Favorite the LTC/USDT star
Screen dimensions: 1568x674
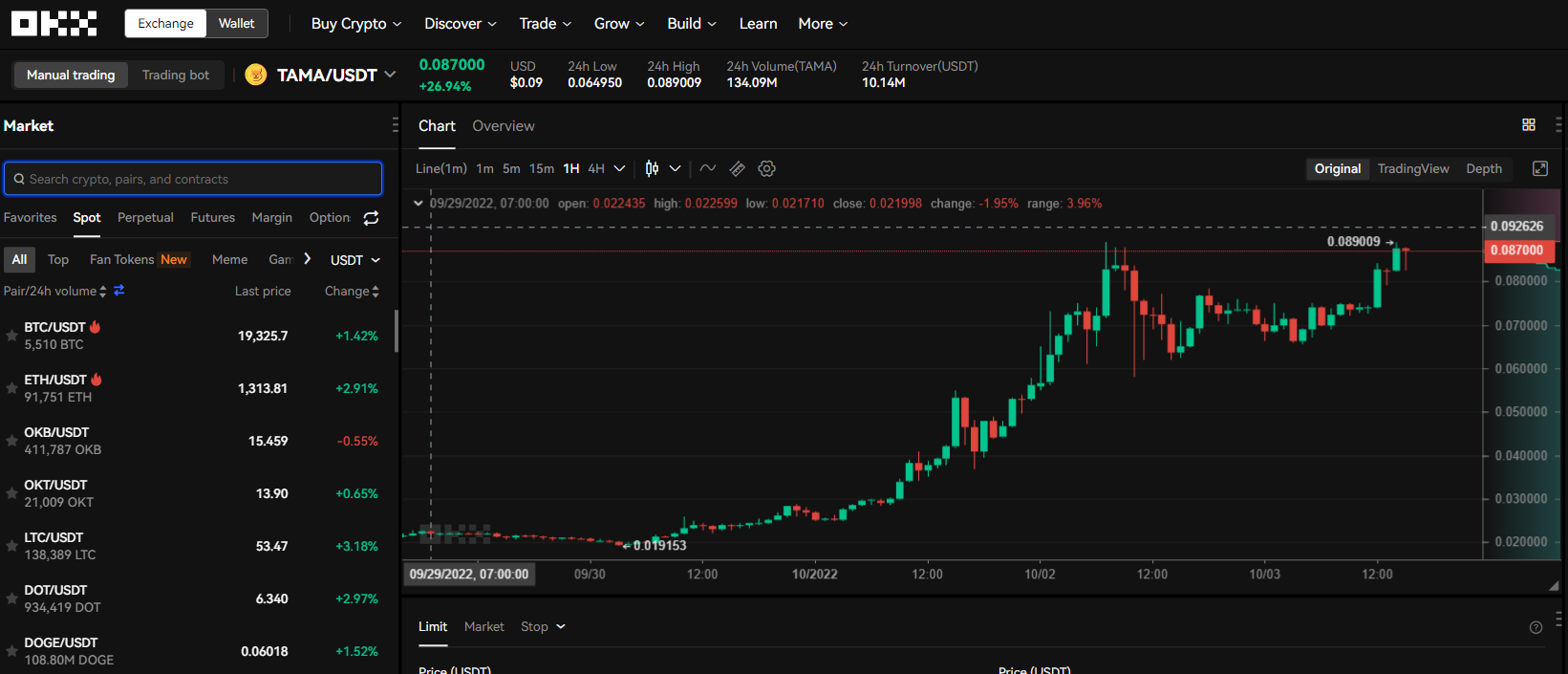[11, 546]
